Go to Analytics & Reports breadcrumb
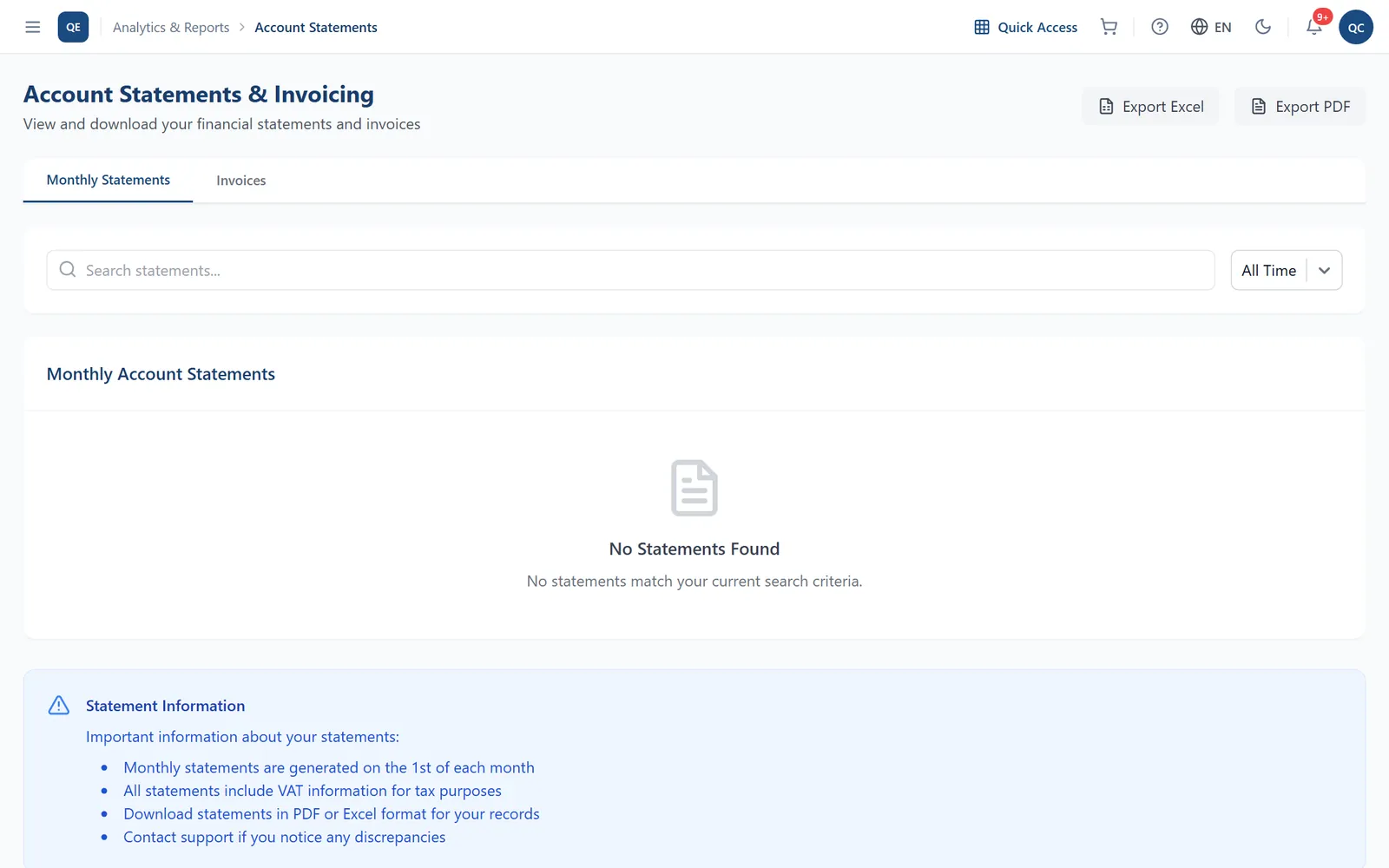The image size is (1389, 868). click(171, 28)
